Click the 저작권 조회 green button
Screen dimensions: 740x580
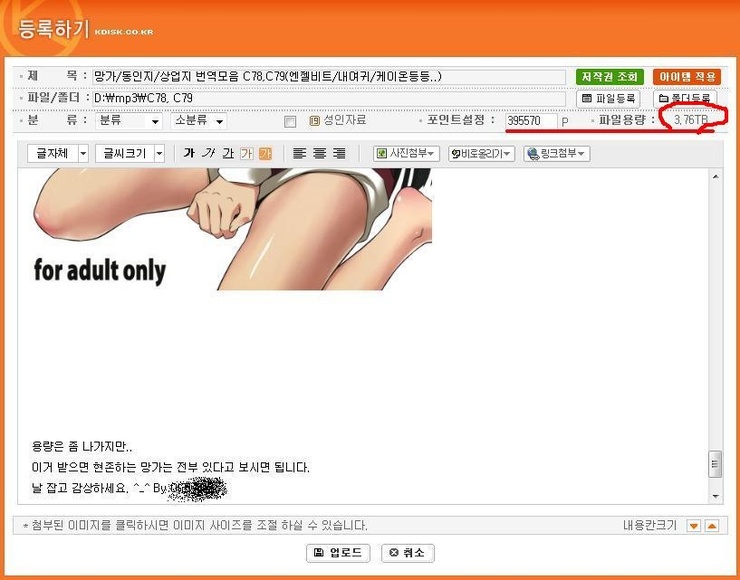click(610, 76)
